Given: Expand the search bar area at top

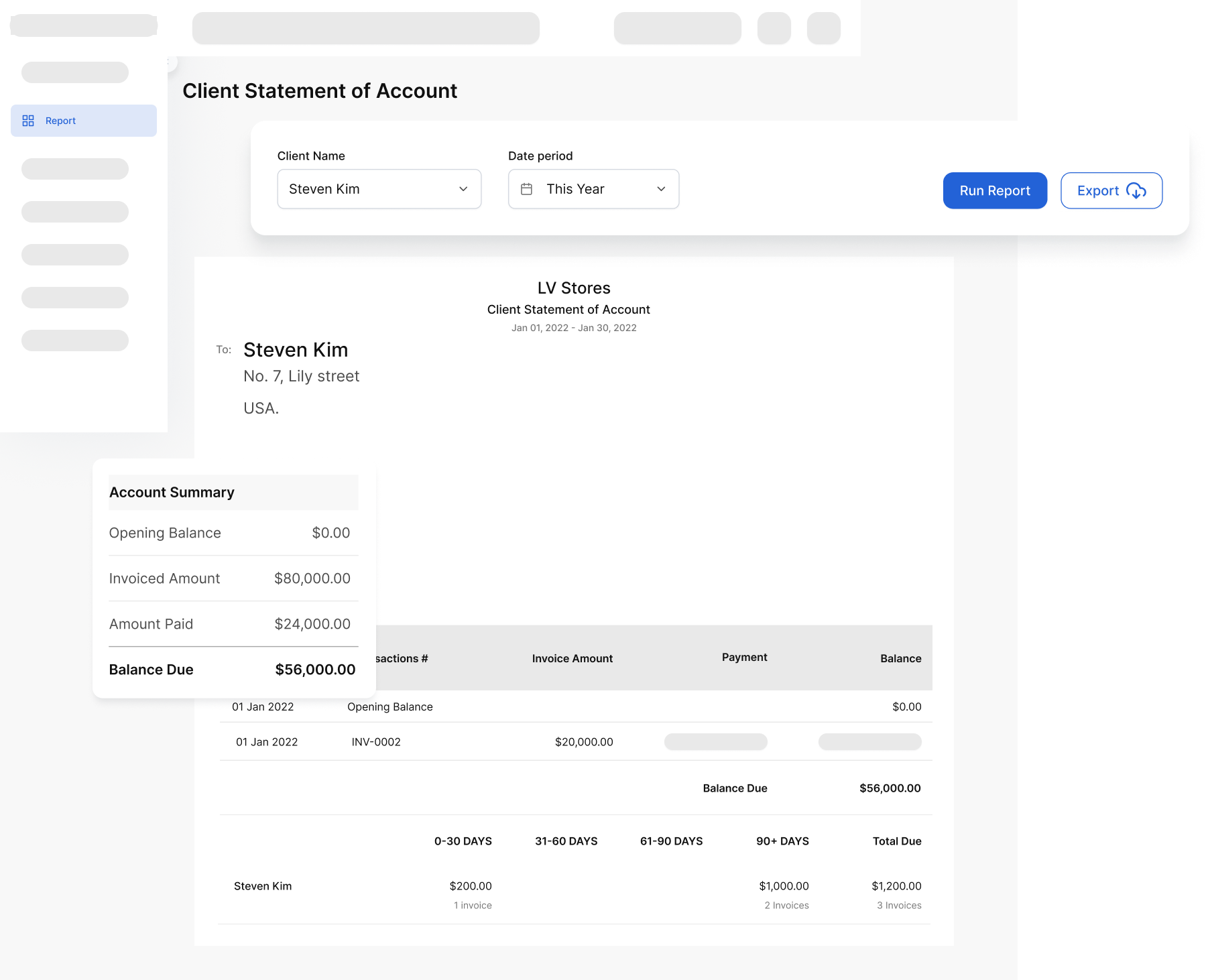Looking at the screenshot, I should 365,28.
